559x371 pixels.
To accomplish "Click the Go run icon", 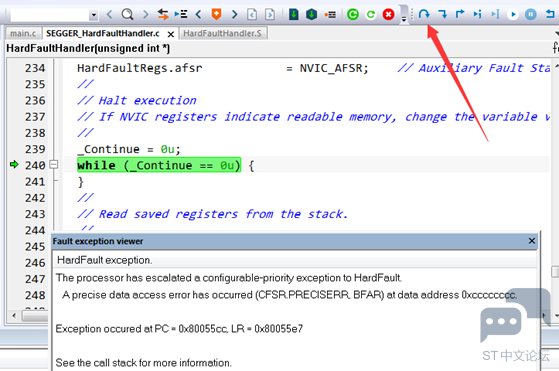I will click(x=513, y=14).
